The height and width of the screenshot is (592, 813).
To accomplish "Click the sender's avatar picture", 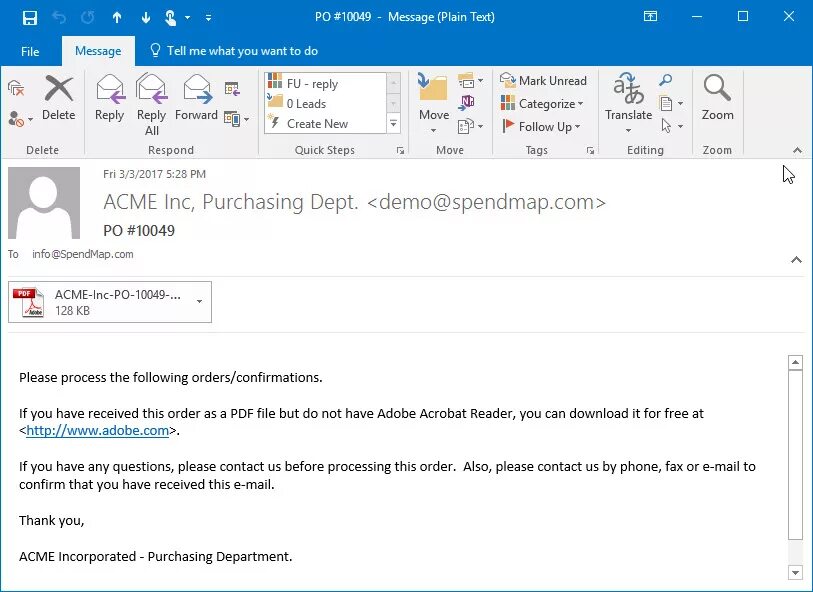I will (x=44, y=203).
